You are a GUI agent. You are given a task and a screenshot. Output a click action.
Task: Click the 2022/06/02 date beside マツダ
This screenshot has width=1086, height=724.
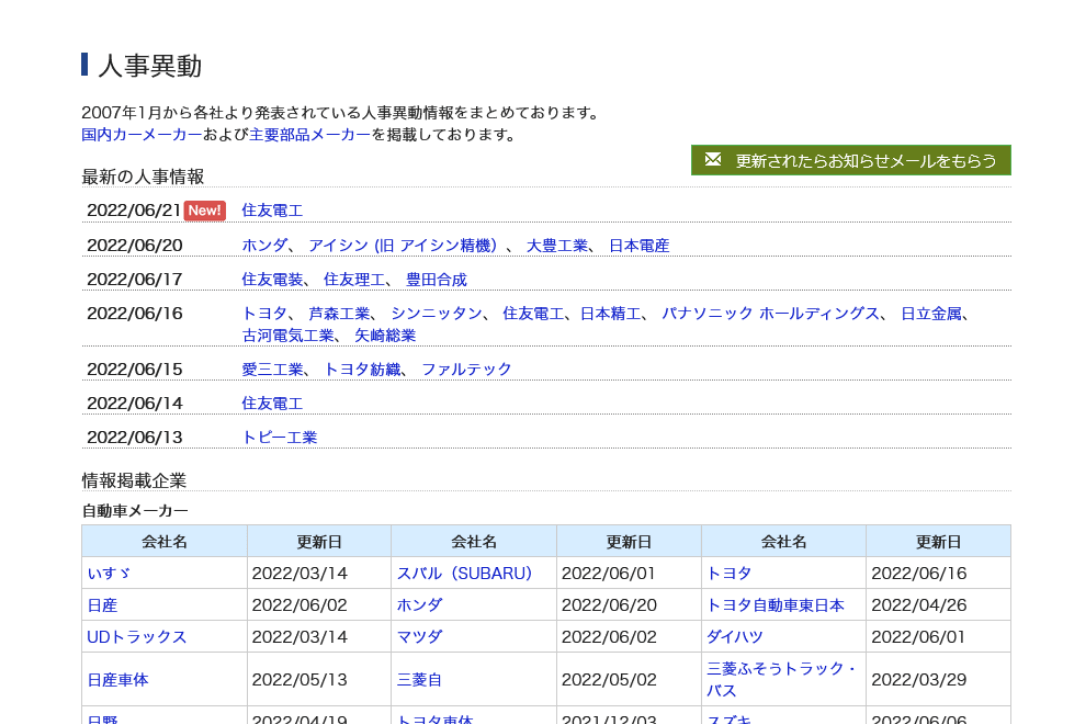[x=609, y=637]
